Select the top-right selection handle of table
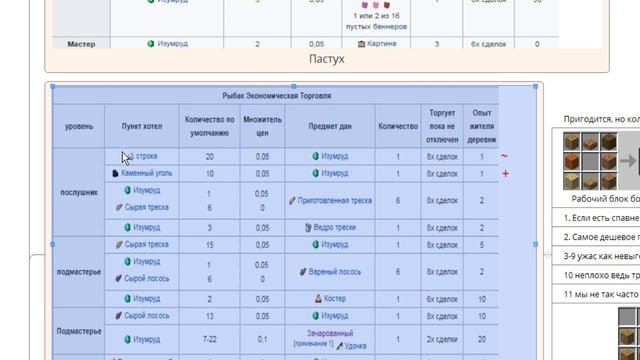 (x=536, y=87)
